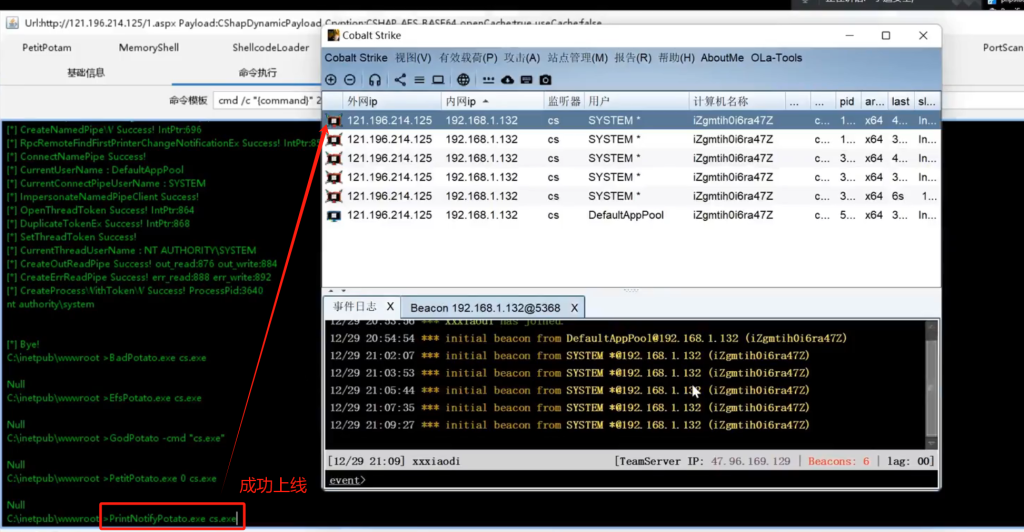The height and width of the screenshot is (532, 1024).
Task: Open the 视图(V) menu
Action: coord(413,57)
